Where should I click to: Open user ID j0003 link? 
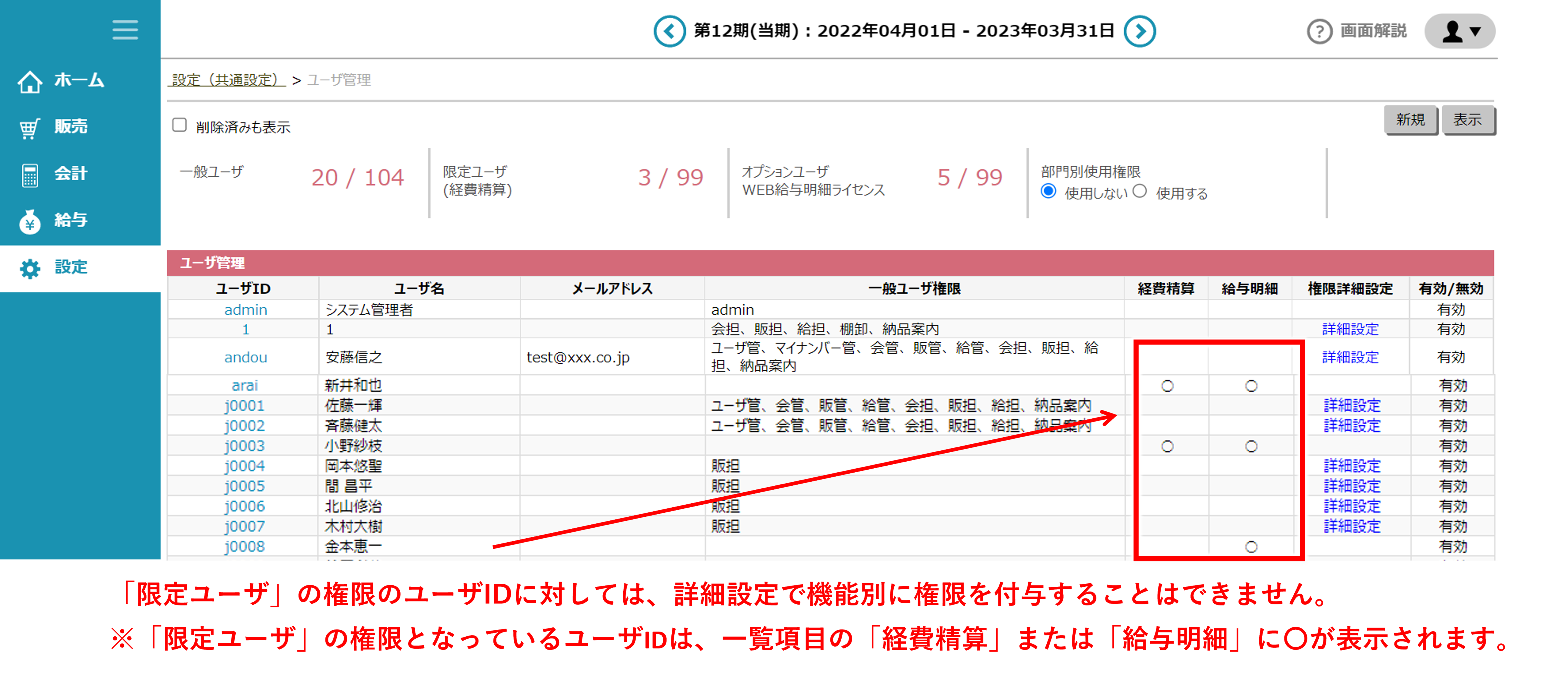point(245,446)
